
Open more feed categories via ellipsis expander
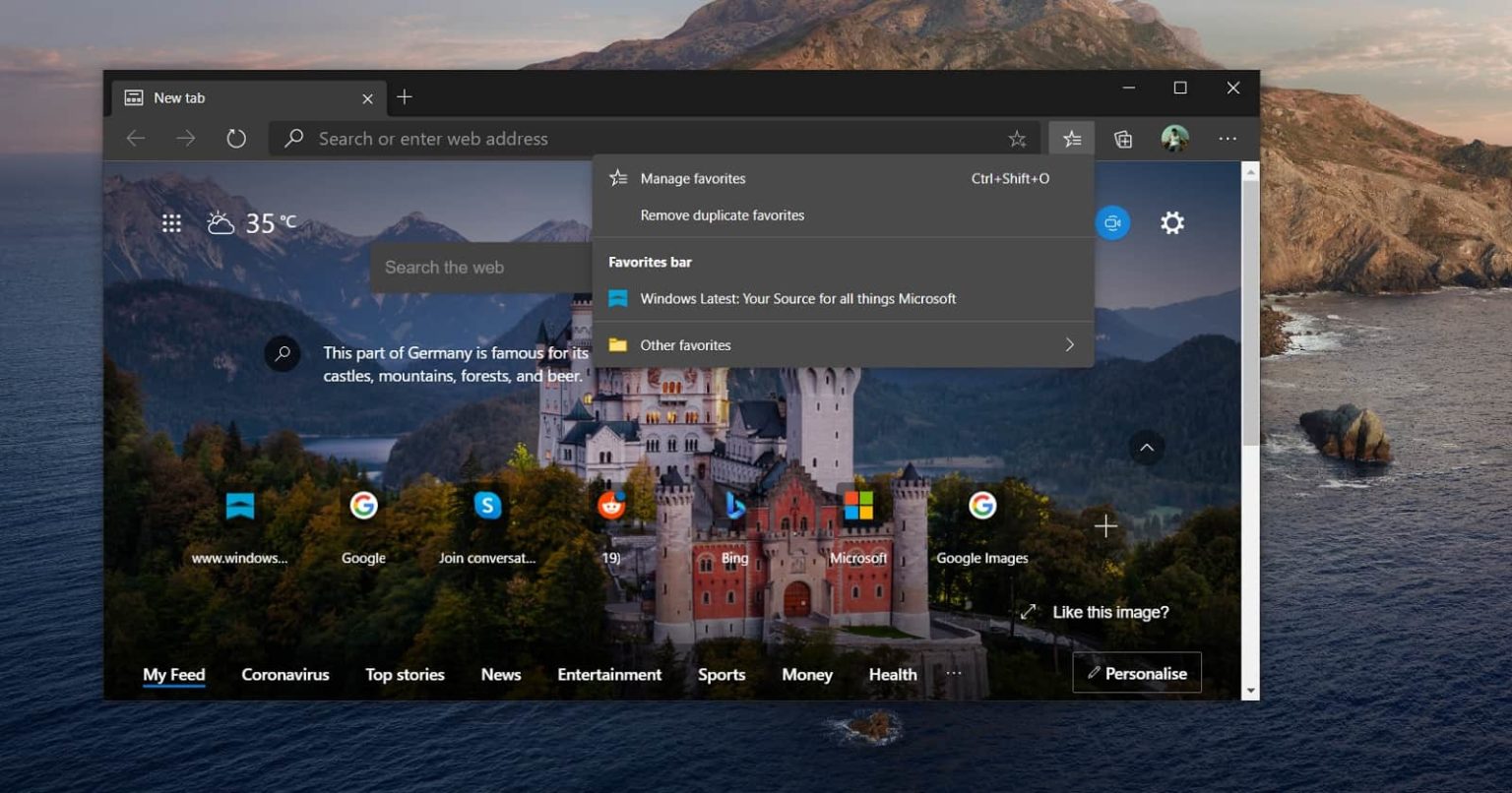click(952, 672)
